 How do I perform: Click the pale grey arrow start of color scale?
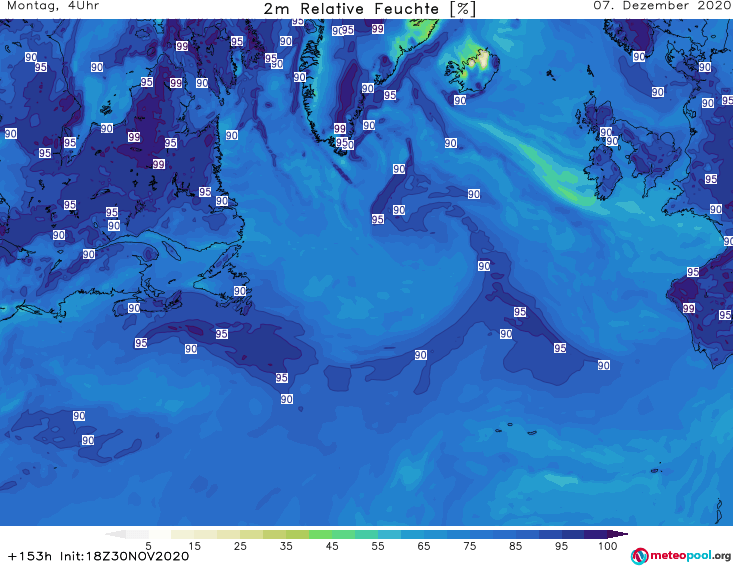(x=115, y=534)
